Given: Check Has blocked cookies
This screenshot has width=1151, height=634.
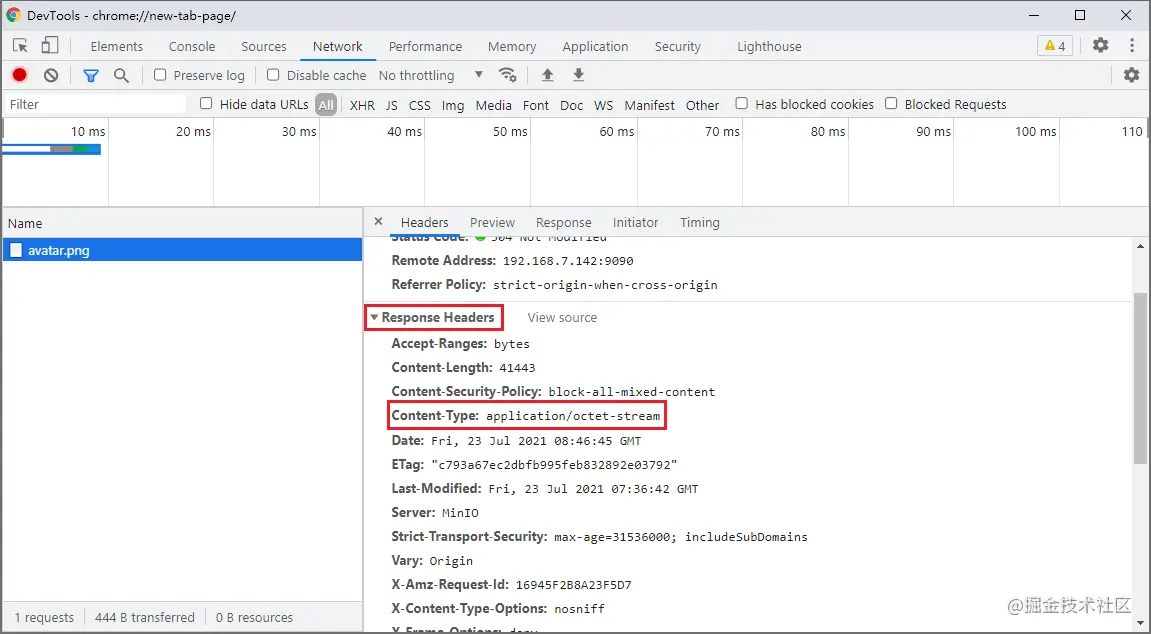Looking at the screenshot, I should click(741, 103).
